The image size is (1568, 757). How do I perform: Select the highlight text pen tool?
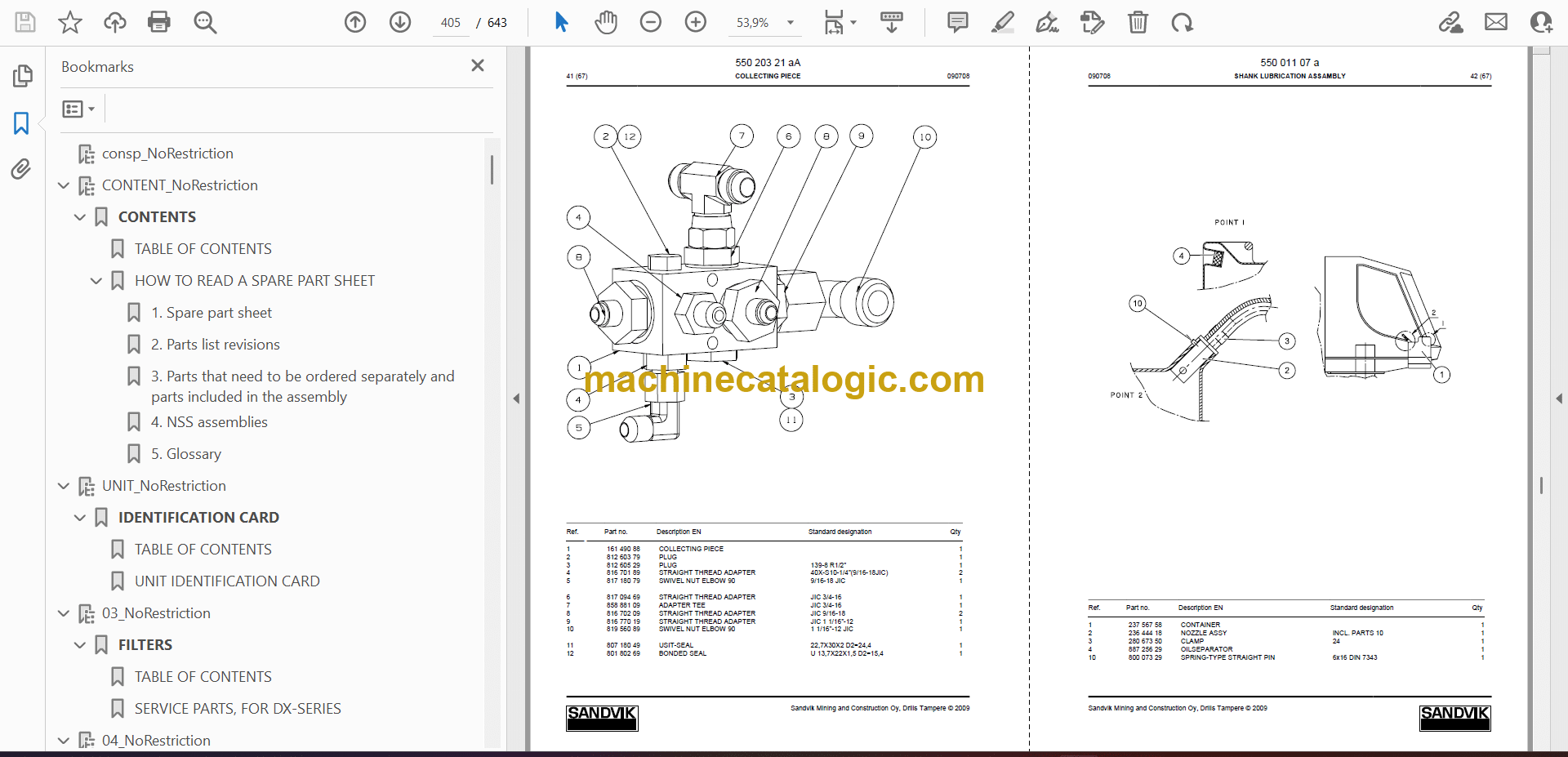pyautogui.click(x=1003, y=22)
